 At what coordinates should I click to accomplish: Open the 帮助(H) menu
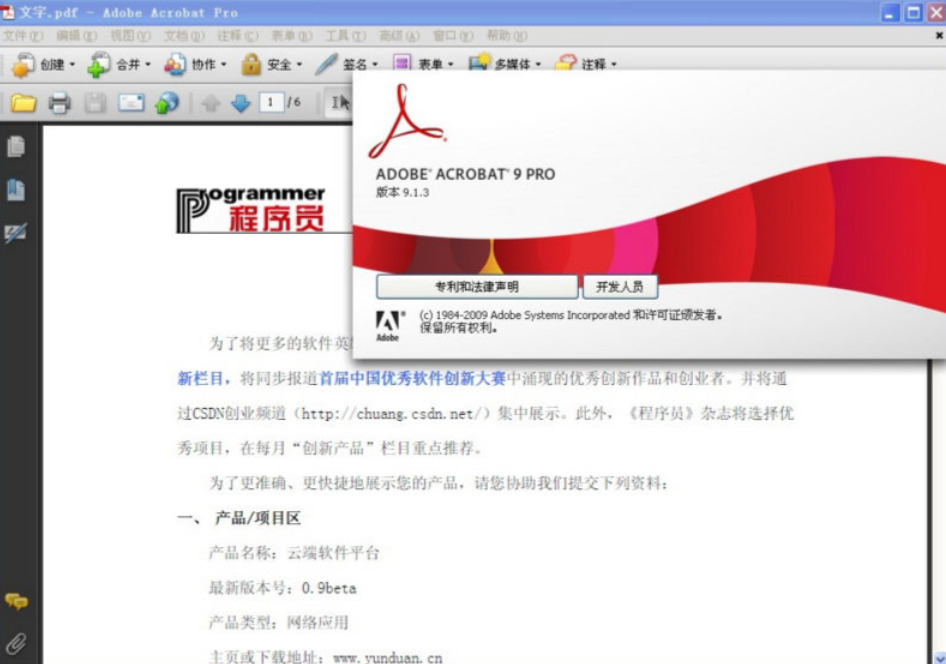click(x=507, y=36)
